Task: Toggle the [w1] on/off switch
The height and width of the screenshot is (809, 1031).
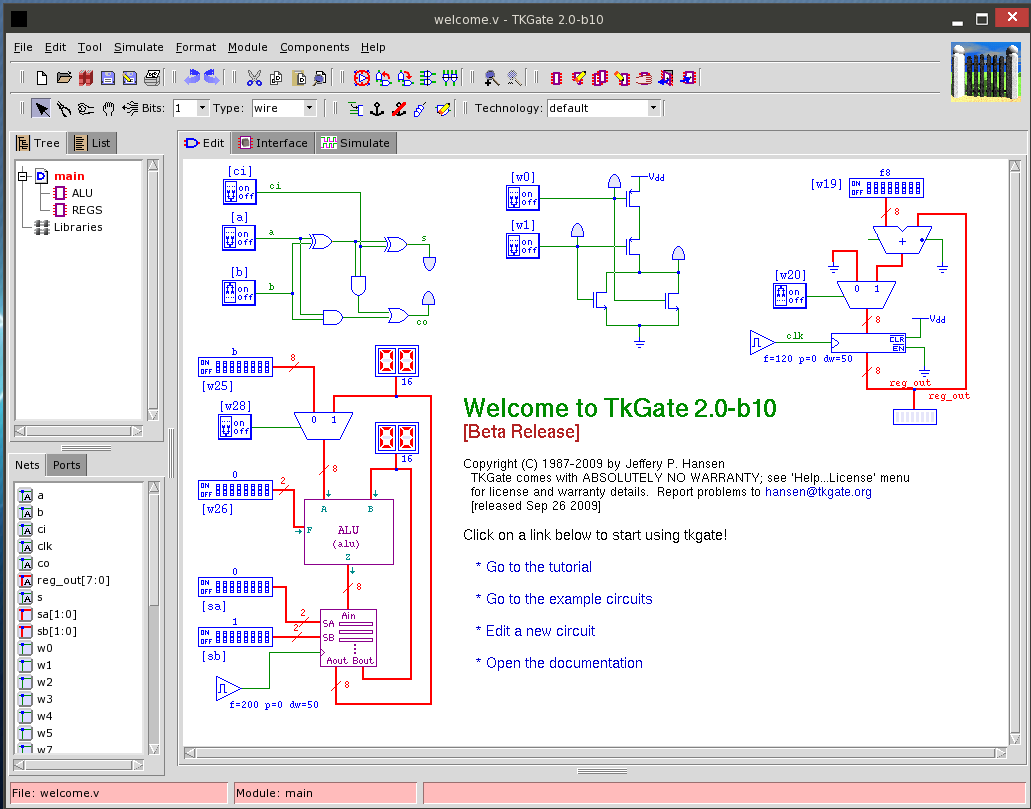Action: tap(522, 246)
